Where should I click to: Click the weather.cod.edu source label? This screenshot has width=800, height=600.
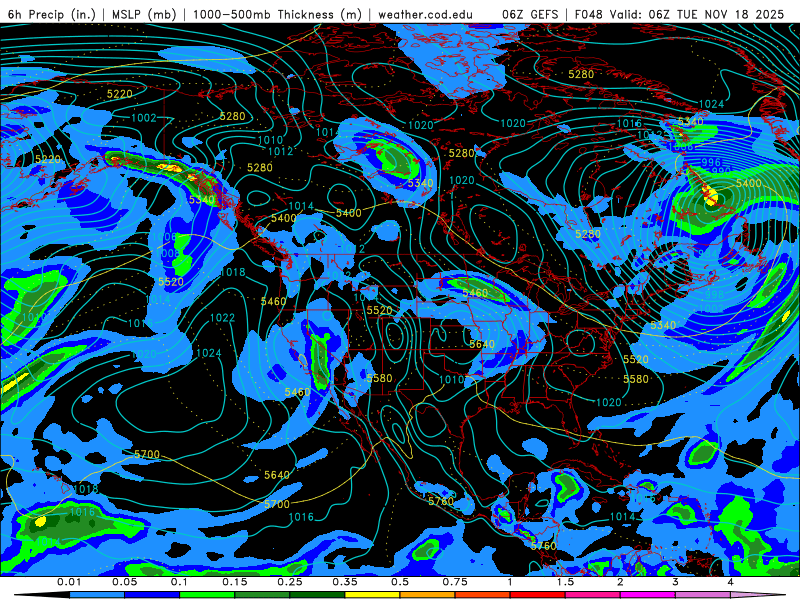425,14
